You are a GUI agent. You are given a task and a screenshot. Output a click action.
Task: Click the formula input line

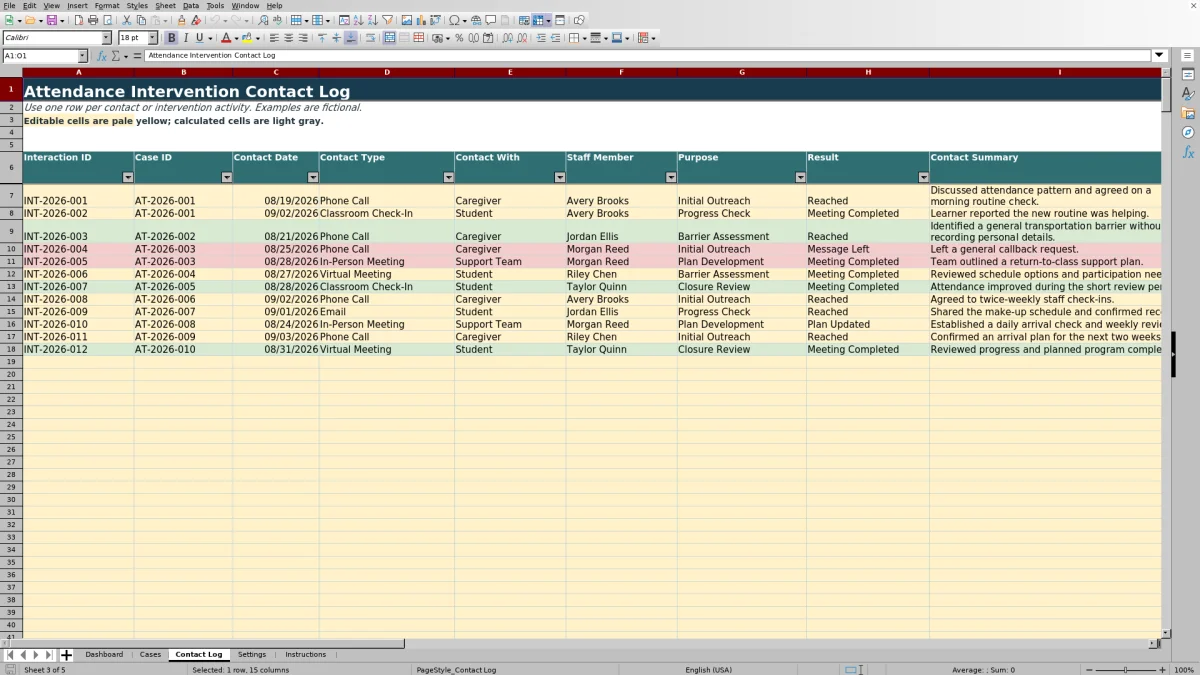[648, 56]
